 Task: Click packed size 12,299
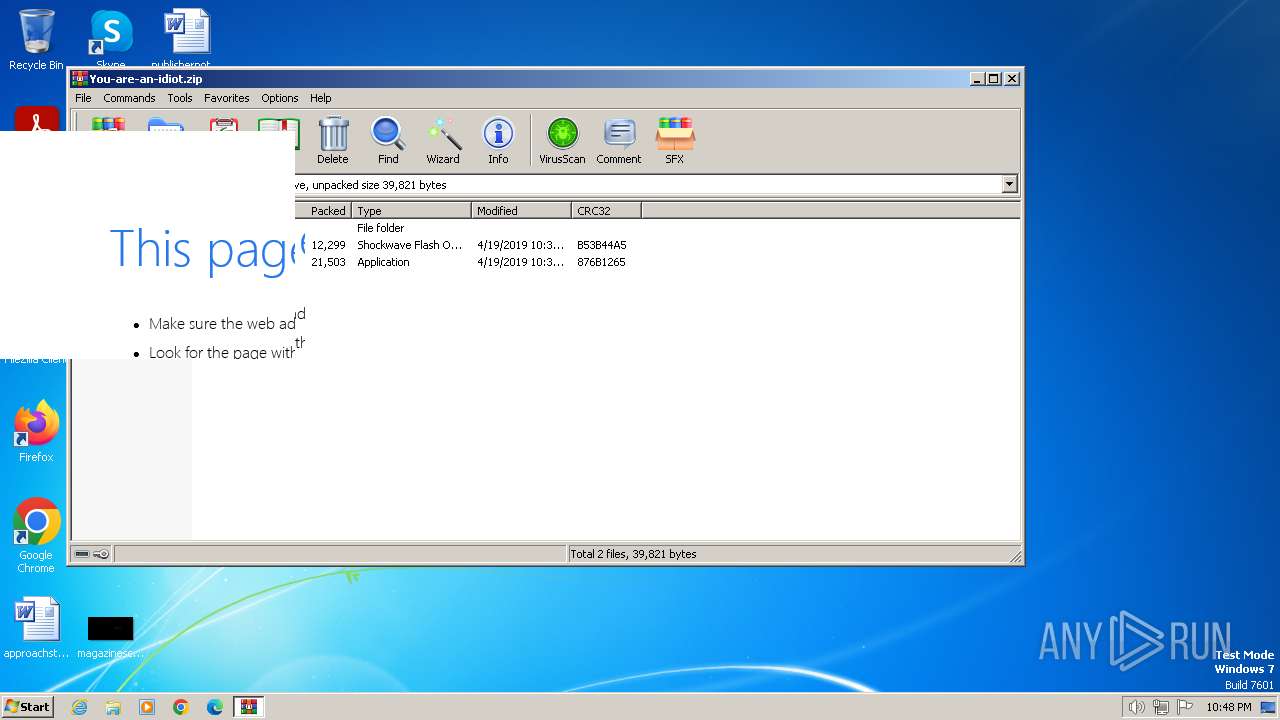(328, 245)
